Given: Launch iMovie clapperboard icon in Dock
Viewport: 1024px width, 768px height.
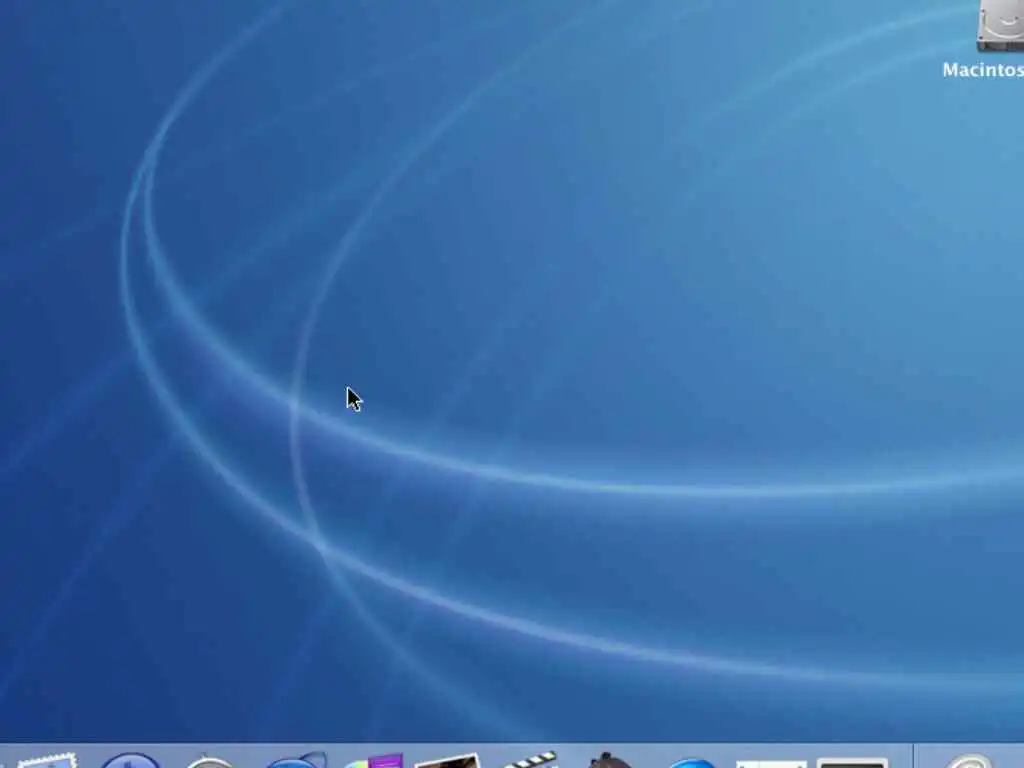Looking at the screenshot, I should click(x=530, y=760).
